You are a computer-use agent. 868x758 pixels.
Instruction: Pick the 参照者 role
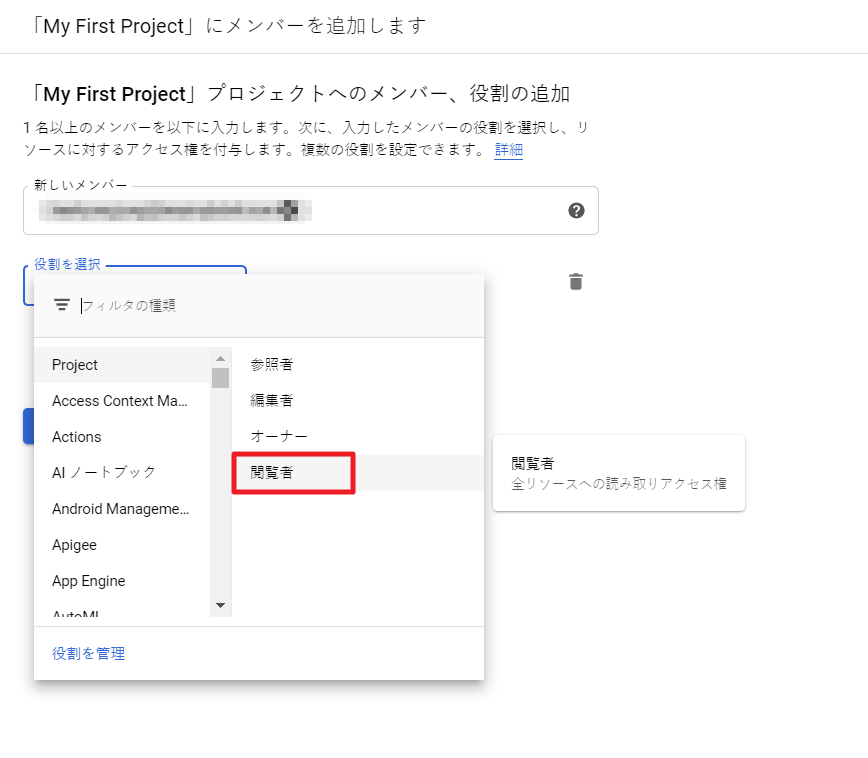click(272, 365)
